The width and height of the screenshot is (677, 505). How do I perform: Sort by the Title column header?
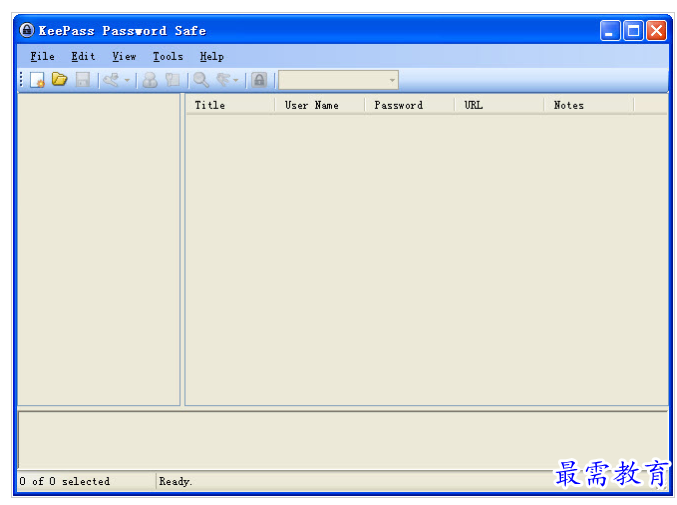(x=231, y=105)
